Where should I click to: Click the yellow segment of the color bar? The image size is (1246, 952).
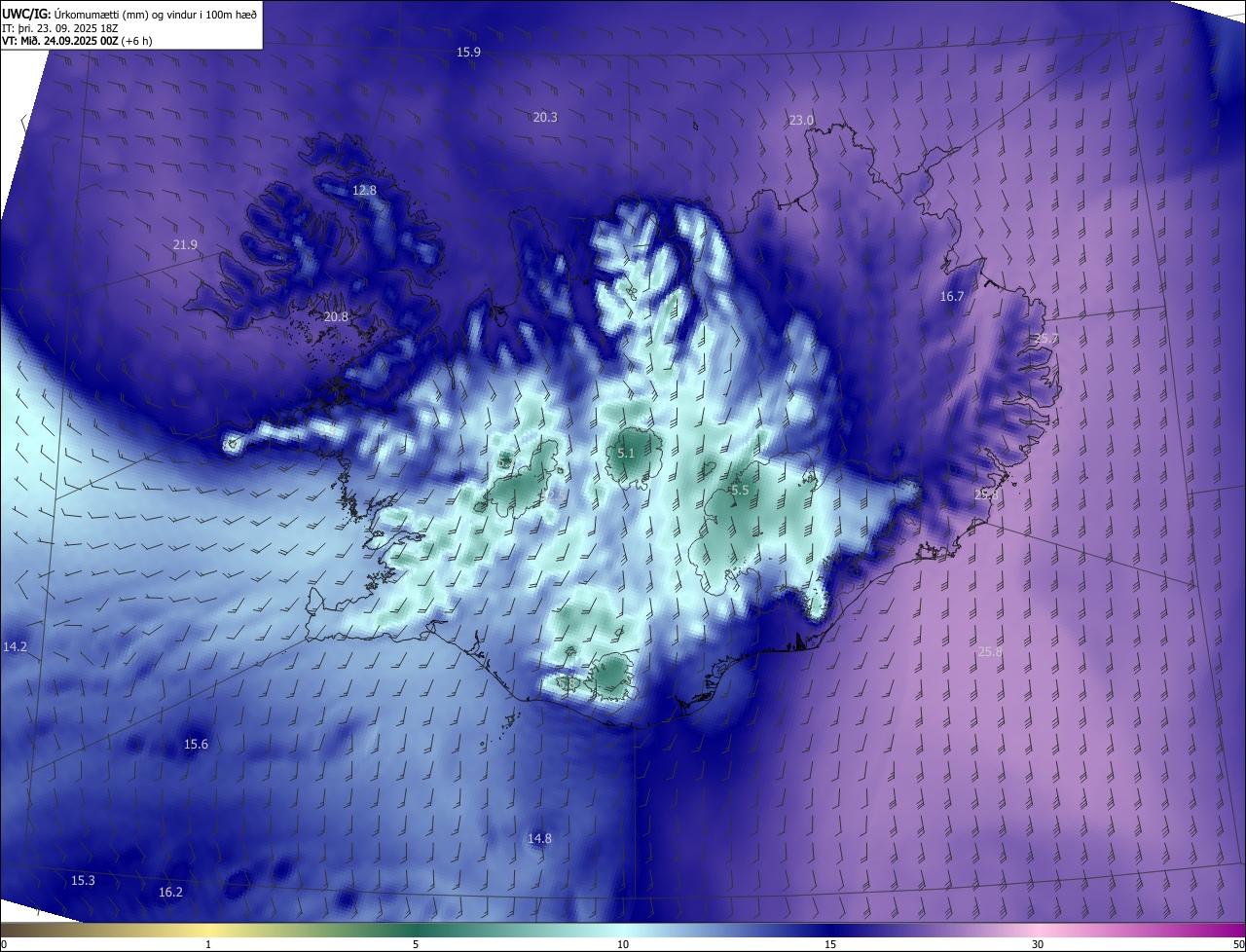[x=208, y=930]
